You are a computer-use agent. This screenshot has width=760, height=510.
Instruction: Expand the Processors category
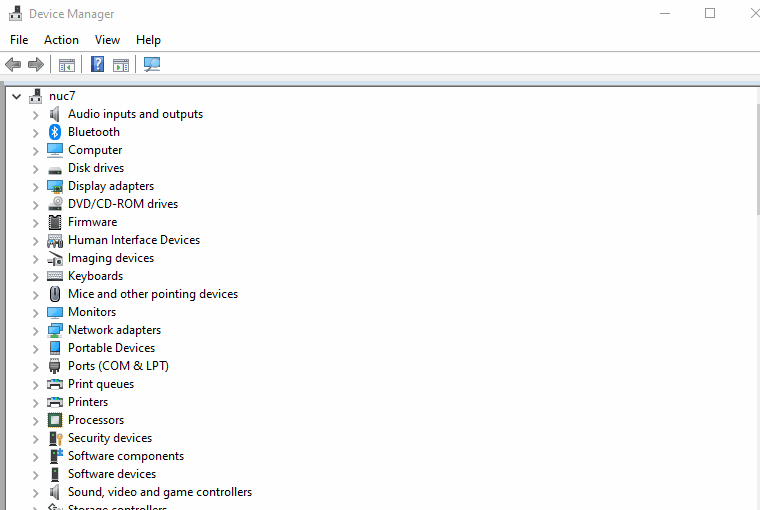click(x=35, y=421)
